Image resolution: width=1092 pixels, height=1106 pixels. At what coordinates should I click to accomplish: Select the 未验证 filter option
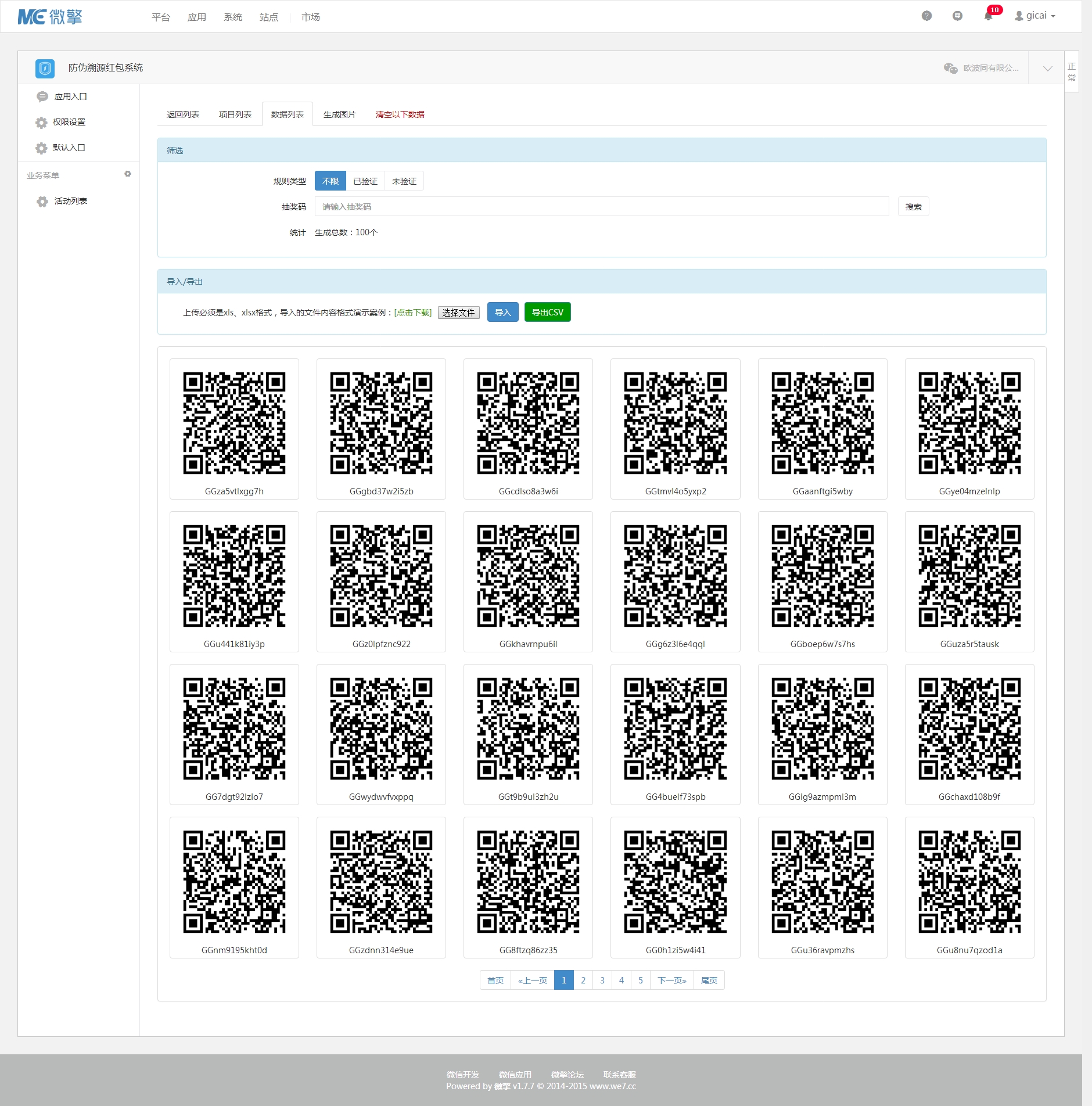(404, 181)
